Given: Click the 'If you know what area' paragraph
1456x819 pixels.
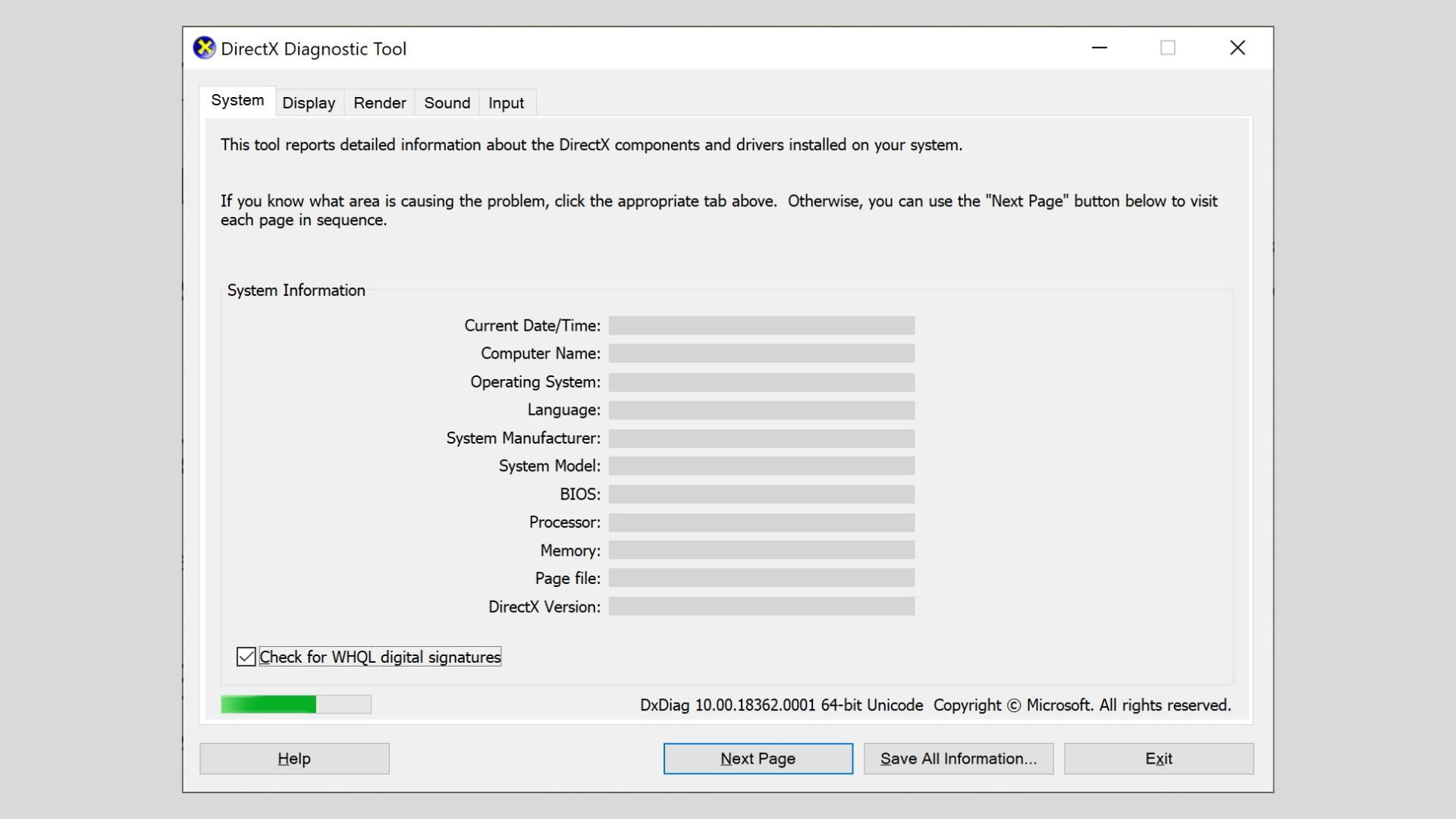Looking at the screenshot, I should (719, 210).
